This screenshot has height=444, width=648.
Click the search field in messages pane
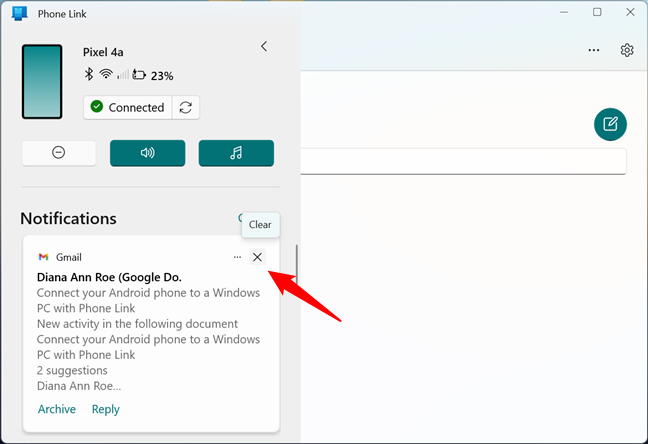tap(463, 161)
